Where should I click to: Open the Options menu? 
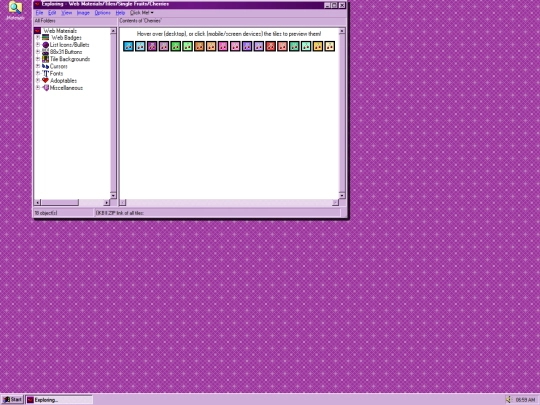102,13
